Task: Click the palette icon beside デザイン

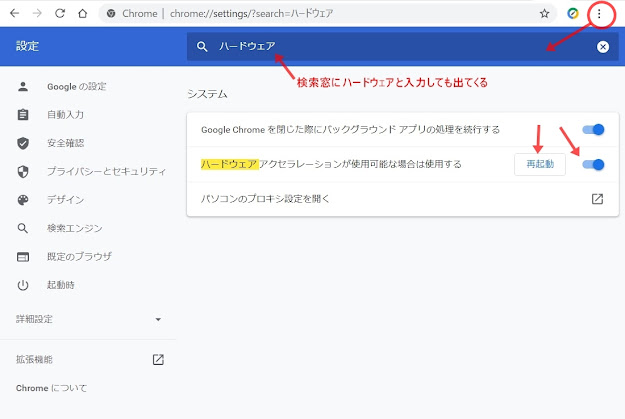Action: [23, 200]
